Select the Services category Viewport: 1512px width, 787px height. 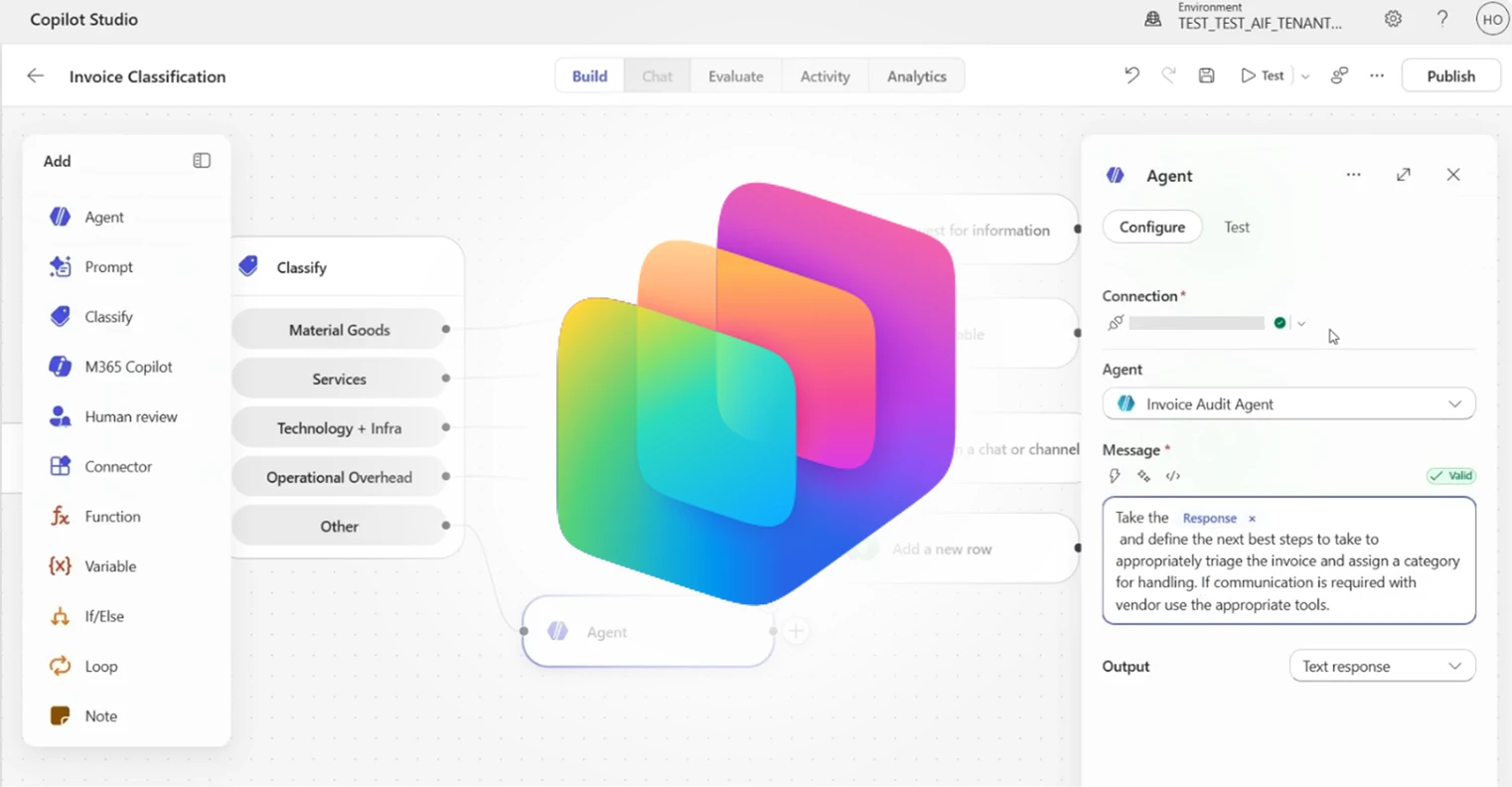pos(339,379)
